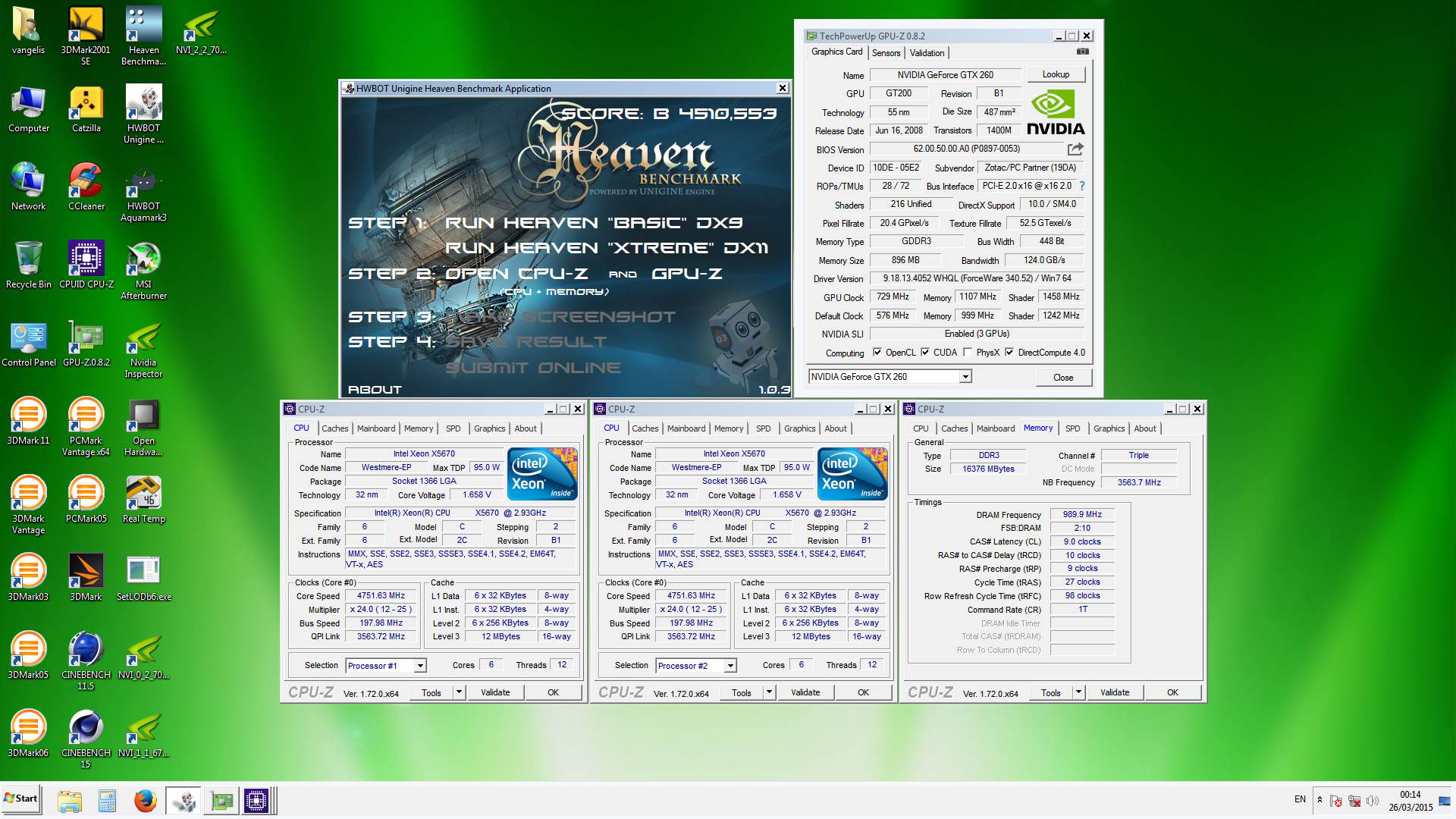Viewport: 1456px width, 819px height.
Task: Open GPU-Z.0.8.2 desktop icon
Action: click(86, 344)
